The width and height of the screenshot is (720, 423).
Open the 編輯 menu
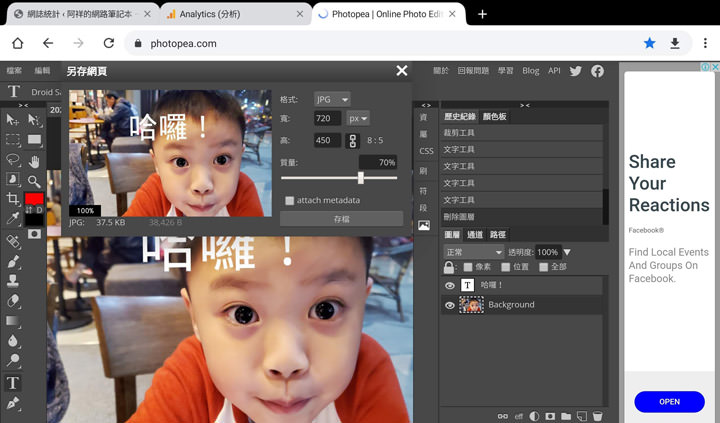[x=42, y=71]
